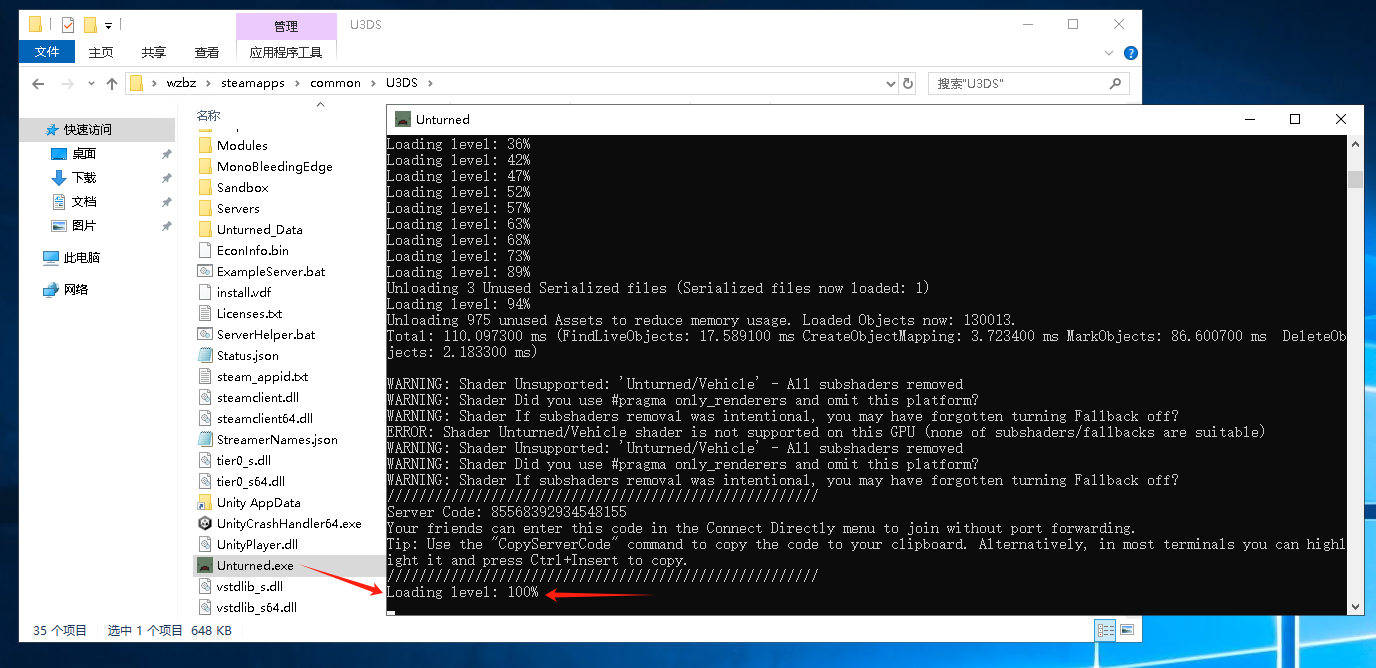Select the file named install.vdf
The height and width of the screenshot is (668, 1376).
[x=244, y=292]
